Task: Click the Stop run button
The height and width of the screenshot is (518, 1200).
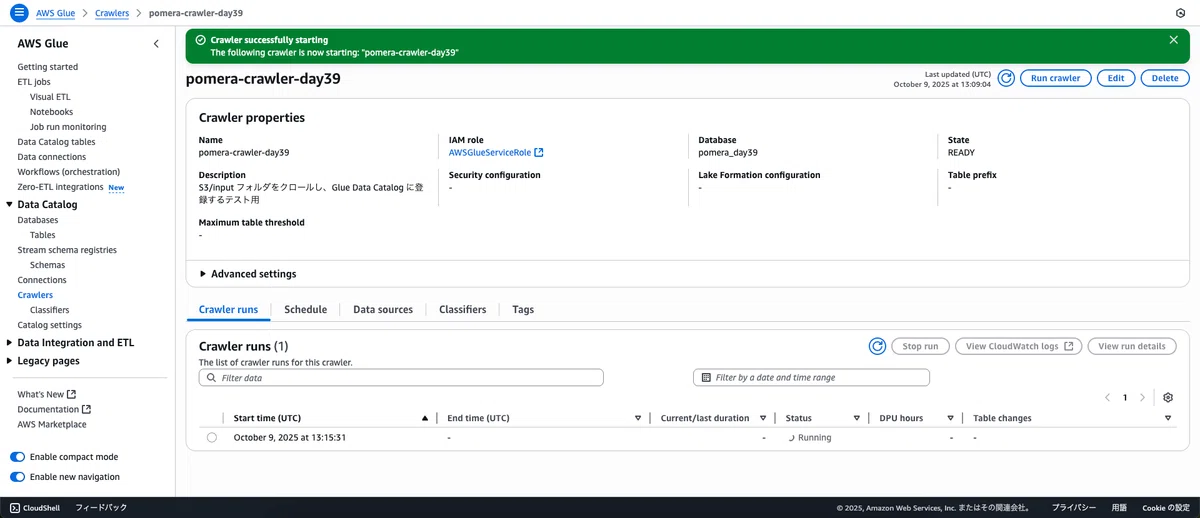Action: pos(920,346)
